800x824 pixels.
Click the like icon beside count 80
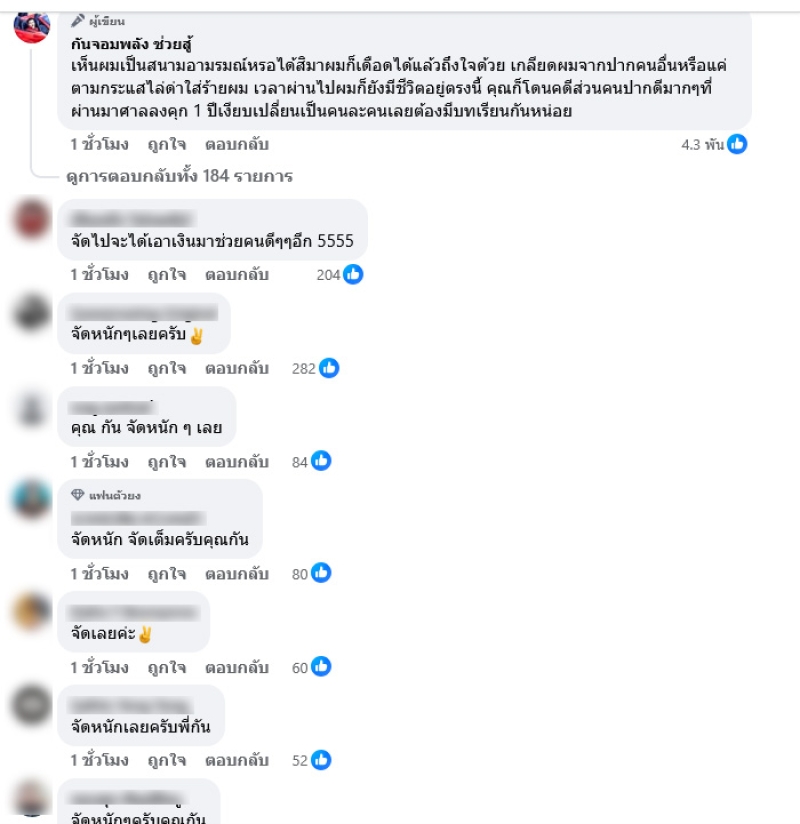tap(321, 573)
